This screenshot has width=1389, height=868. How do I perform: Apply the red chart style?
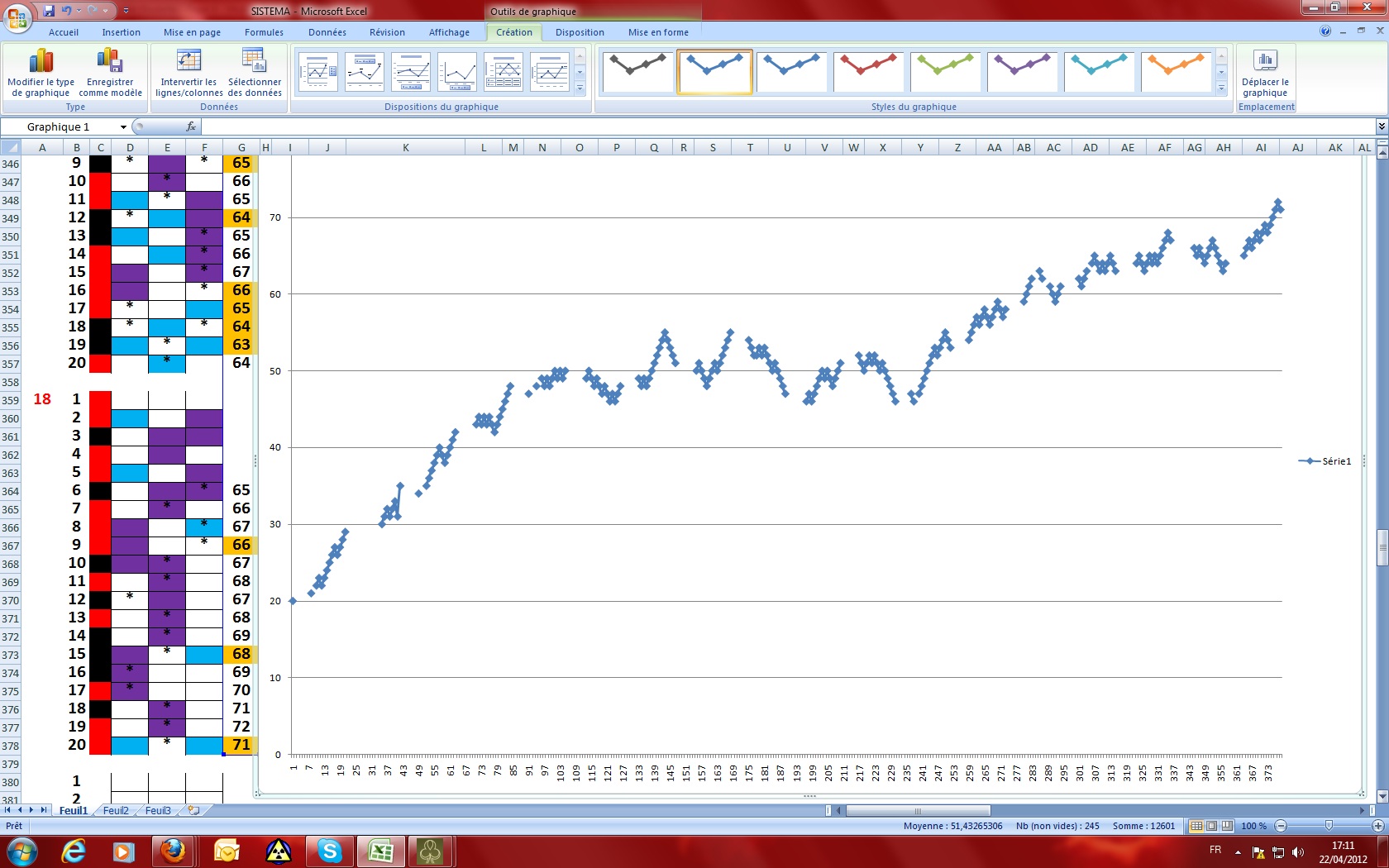(868, 71)
